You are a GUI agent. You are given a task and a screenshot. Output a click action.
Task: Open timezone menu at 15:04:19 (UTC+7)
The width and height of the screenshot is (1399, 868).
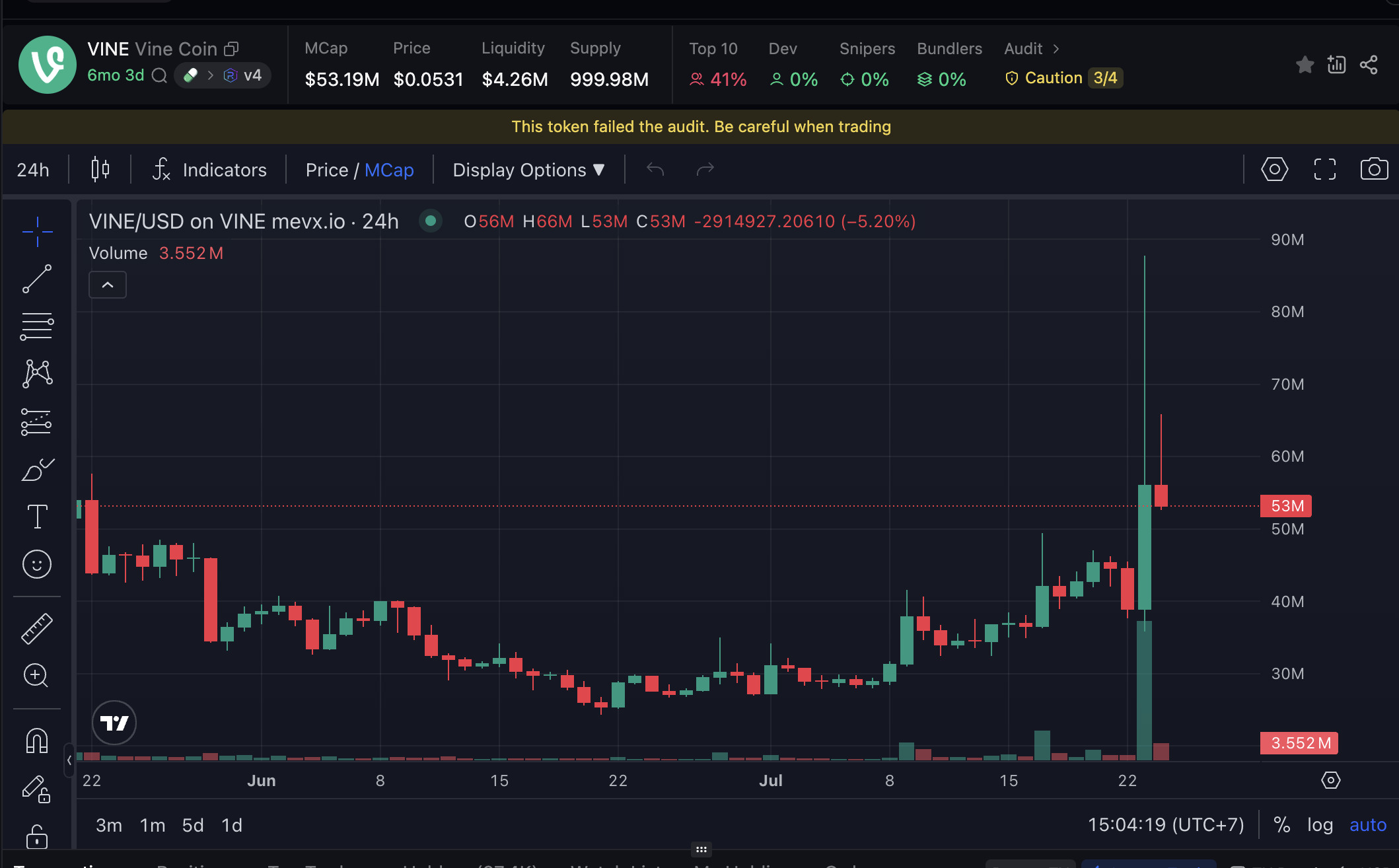click(x=1166, y=824)
